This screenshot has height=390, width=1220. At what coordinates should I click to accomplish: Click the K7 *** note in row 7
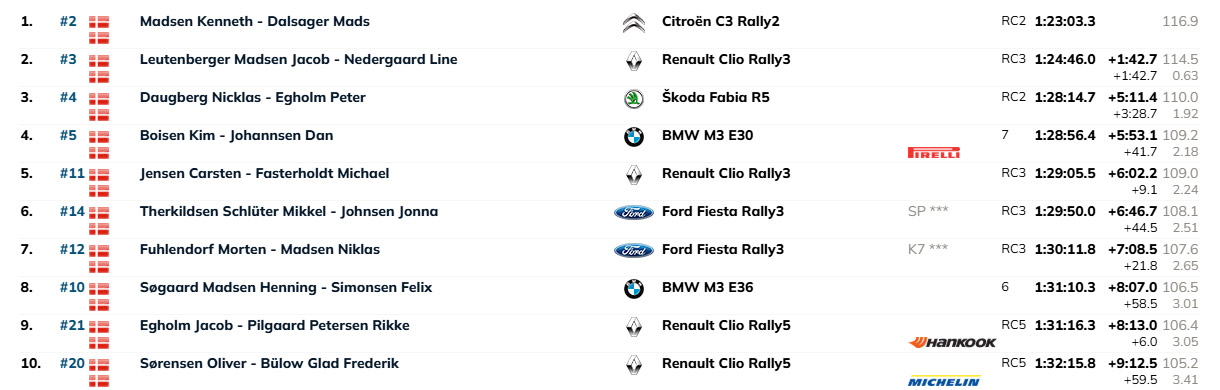click(928, 250)
